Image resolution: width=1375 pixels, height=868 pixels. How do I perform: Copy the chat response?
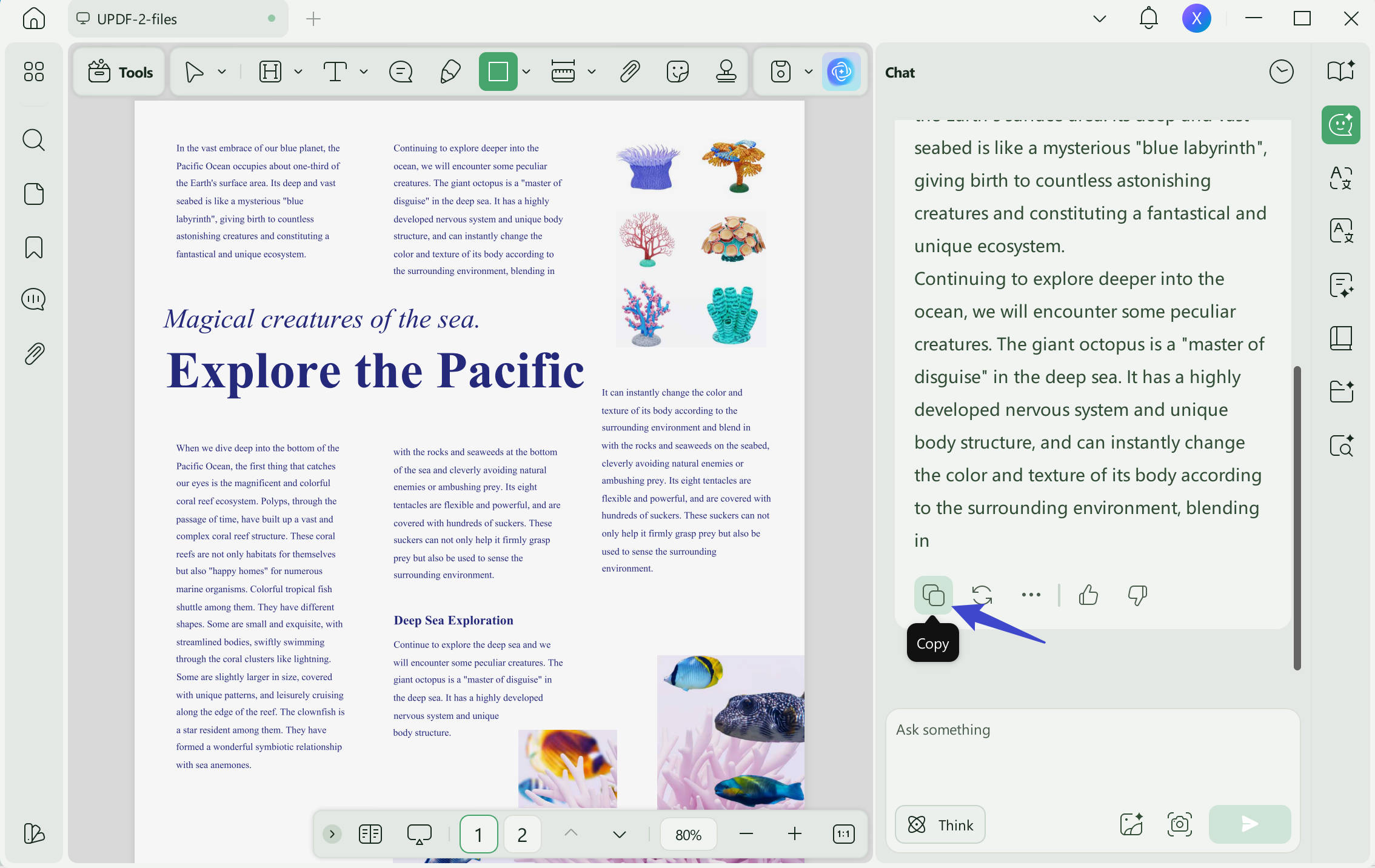point(933,595)
